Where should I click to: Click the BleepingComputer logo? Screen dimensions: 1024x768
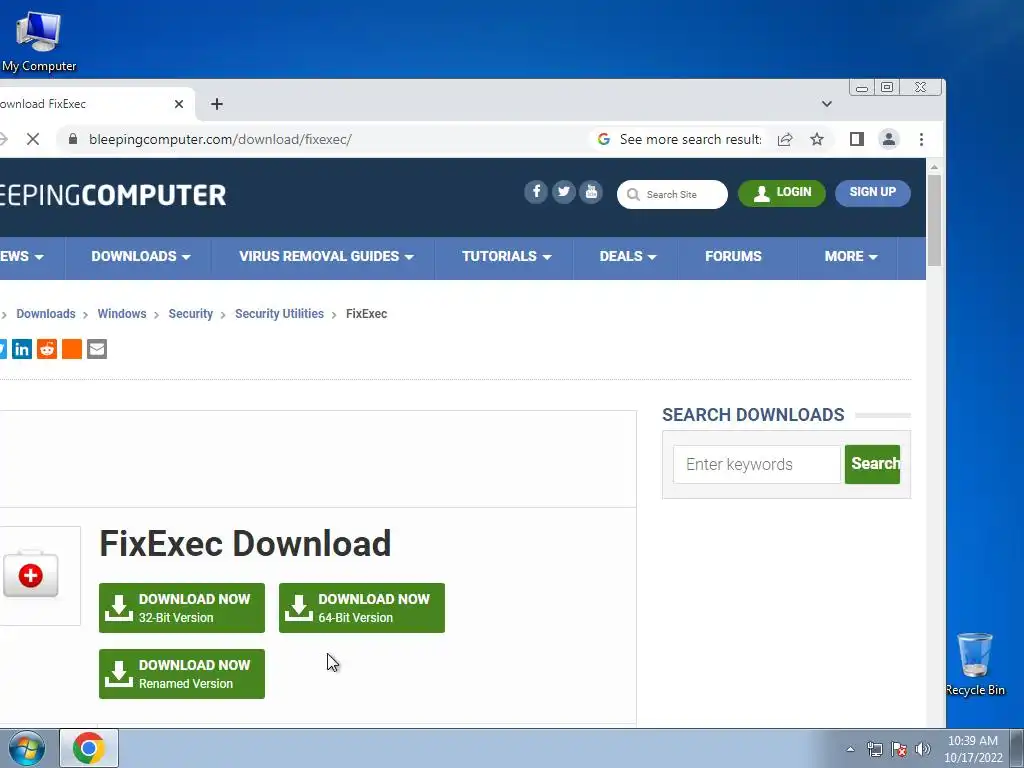pyautogui.click(x=112, y=195)
